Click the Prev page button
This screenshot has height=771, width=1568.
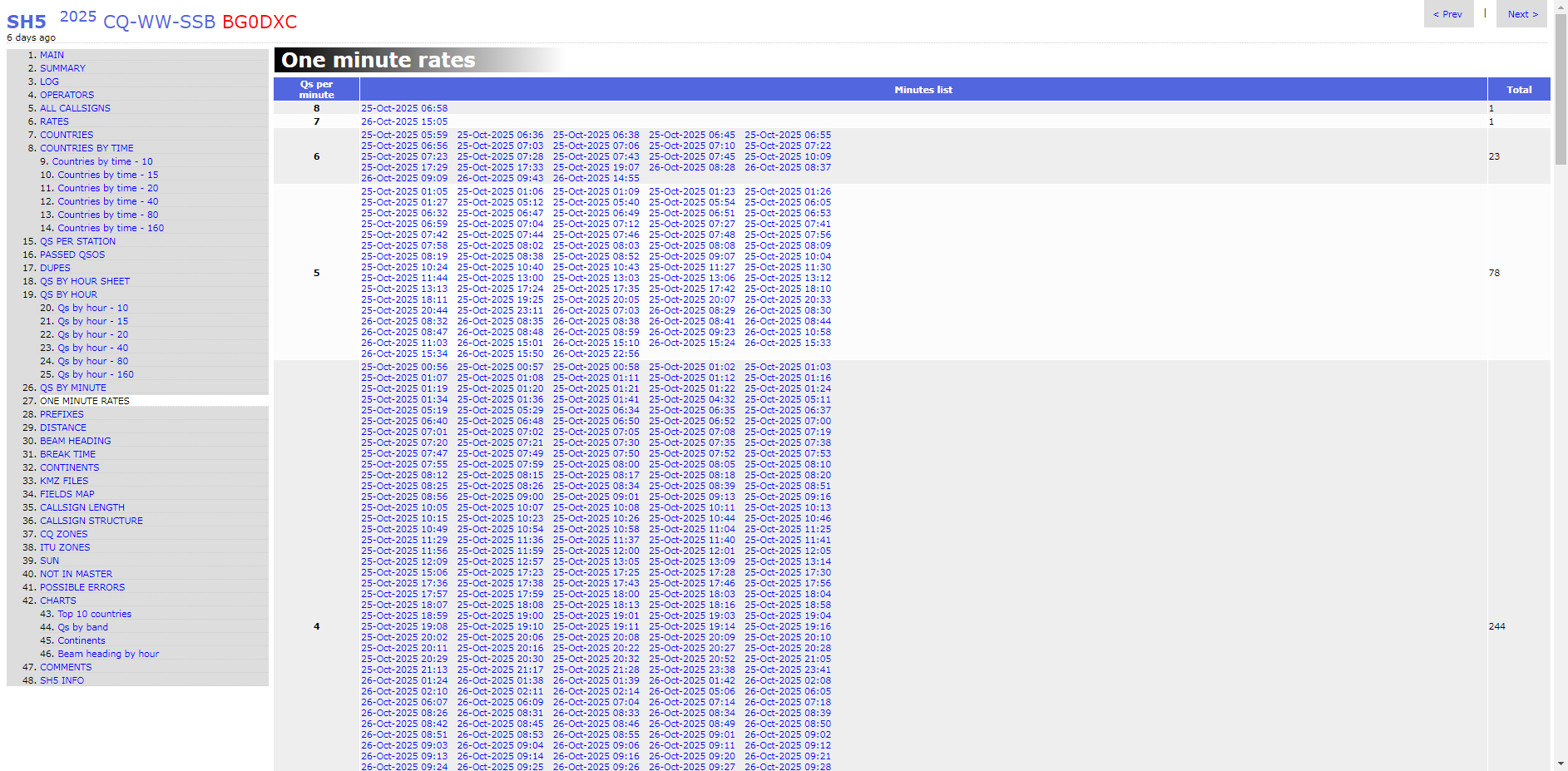[1447, 14]
